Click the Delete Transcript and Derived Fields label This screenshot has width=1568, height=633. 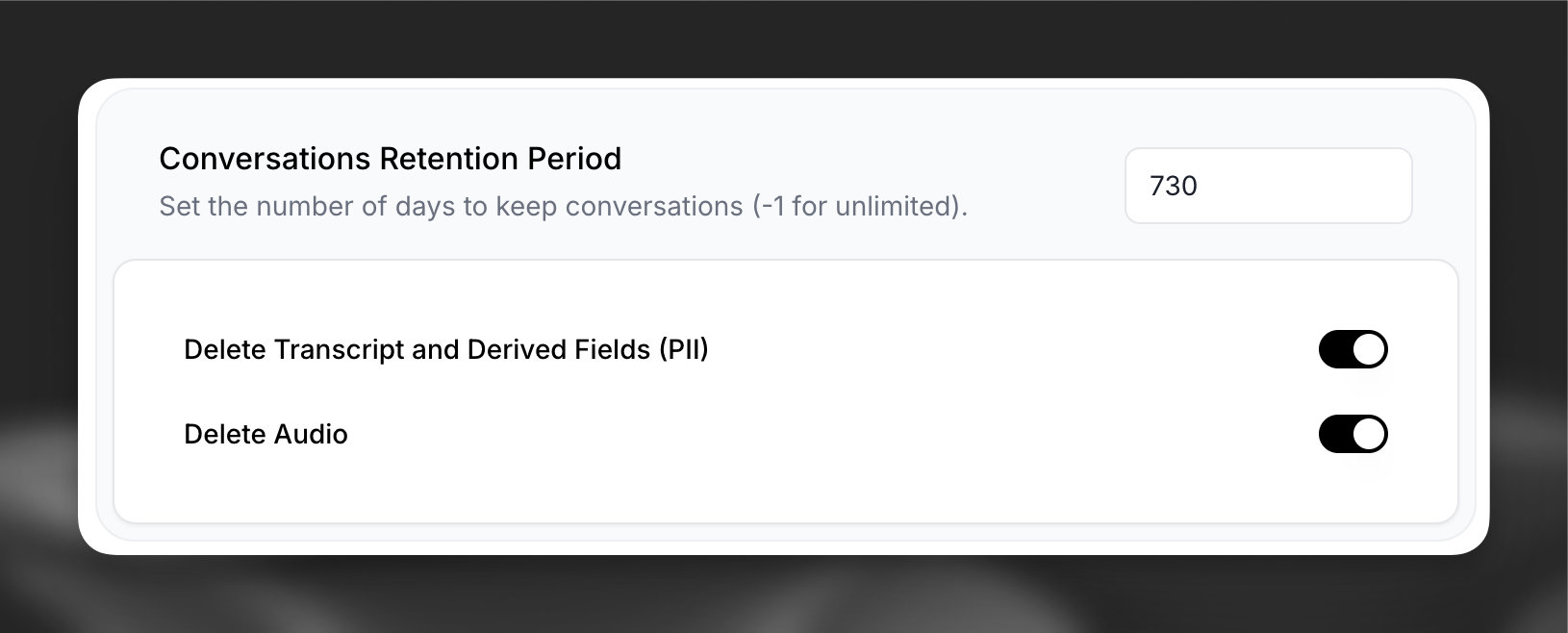click(445, 349)
